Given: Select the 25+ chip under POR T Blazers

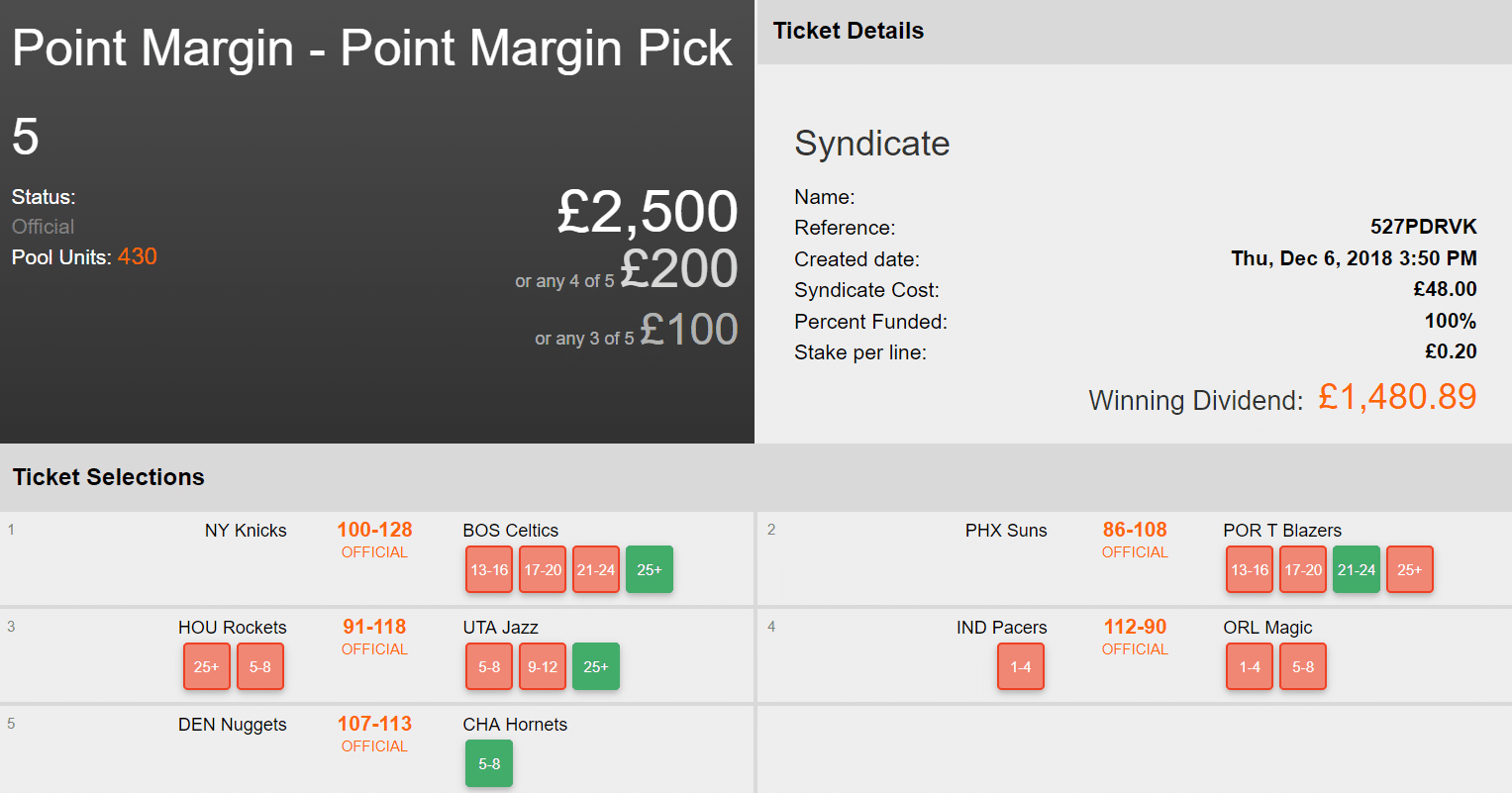Looking at the screenshot, I should pos(1410,569).
